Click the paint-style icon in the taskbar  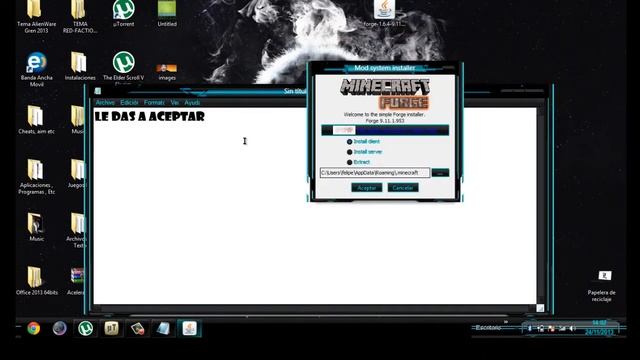[138, 328]
